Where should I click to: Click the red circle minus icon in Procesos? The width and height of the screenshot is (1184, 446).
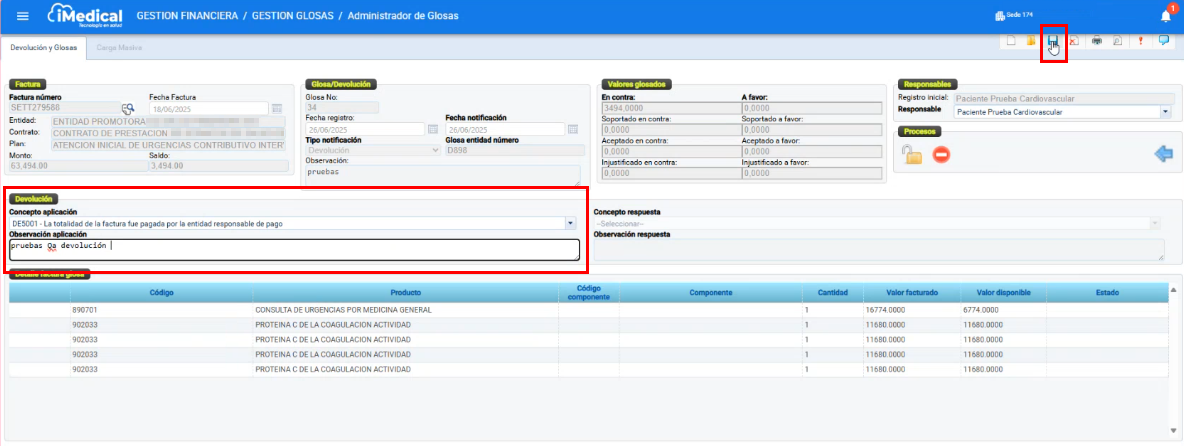941,154
